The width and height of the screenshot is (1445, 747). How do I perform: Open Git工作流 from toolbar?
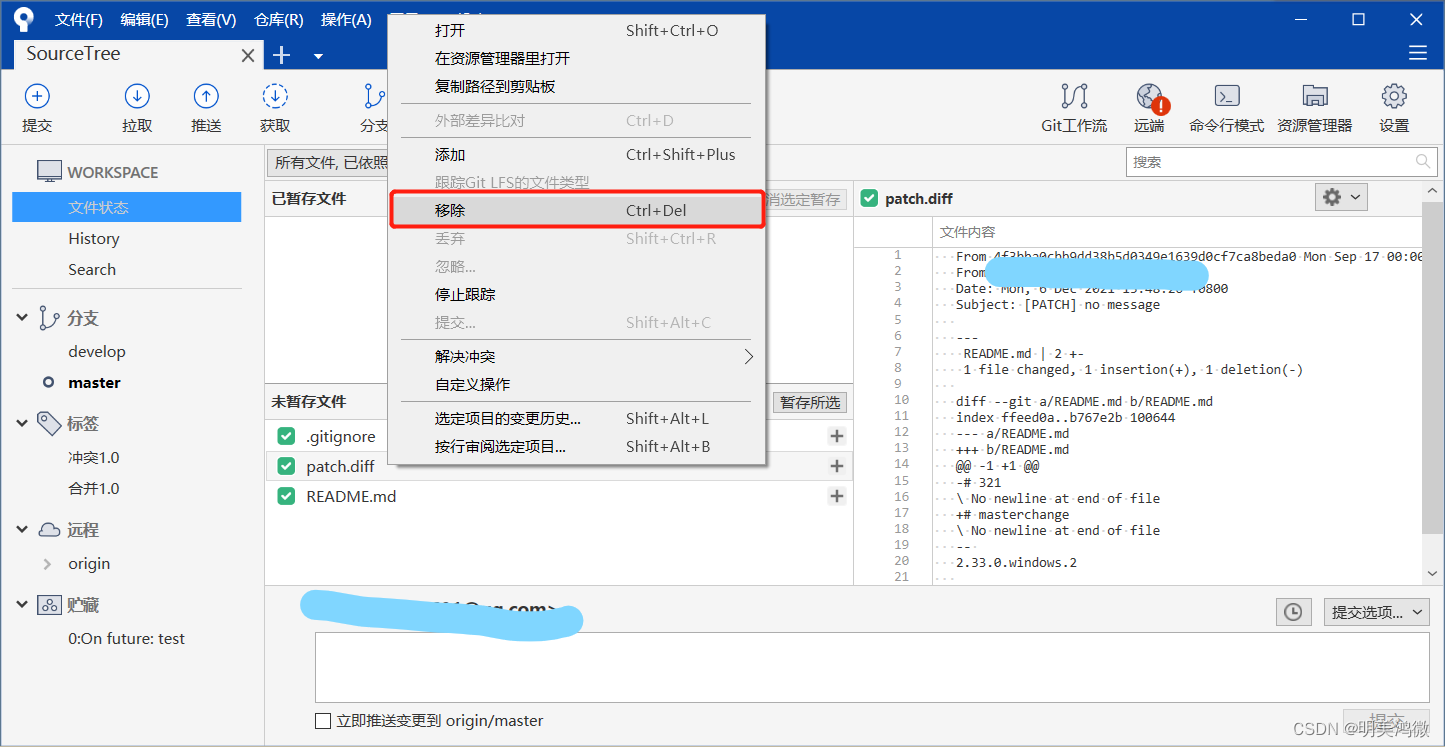click(x=1074, y=97)
